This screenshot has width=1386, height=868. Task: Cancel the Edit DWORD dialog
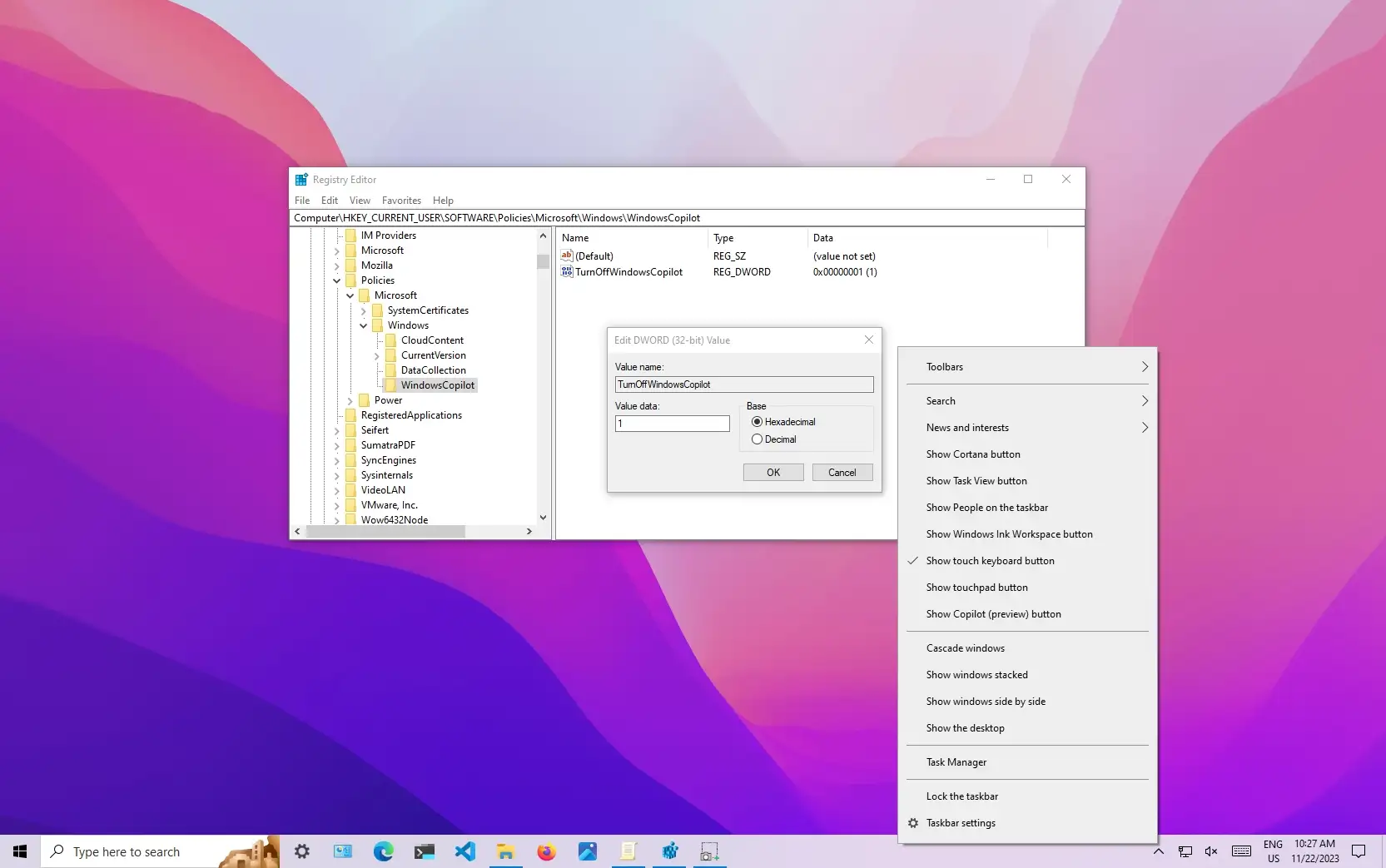pyautogui.click(x=842, y=472)
